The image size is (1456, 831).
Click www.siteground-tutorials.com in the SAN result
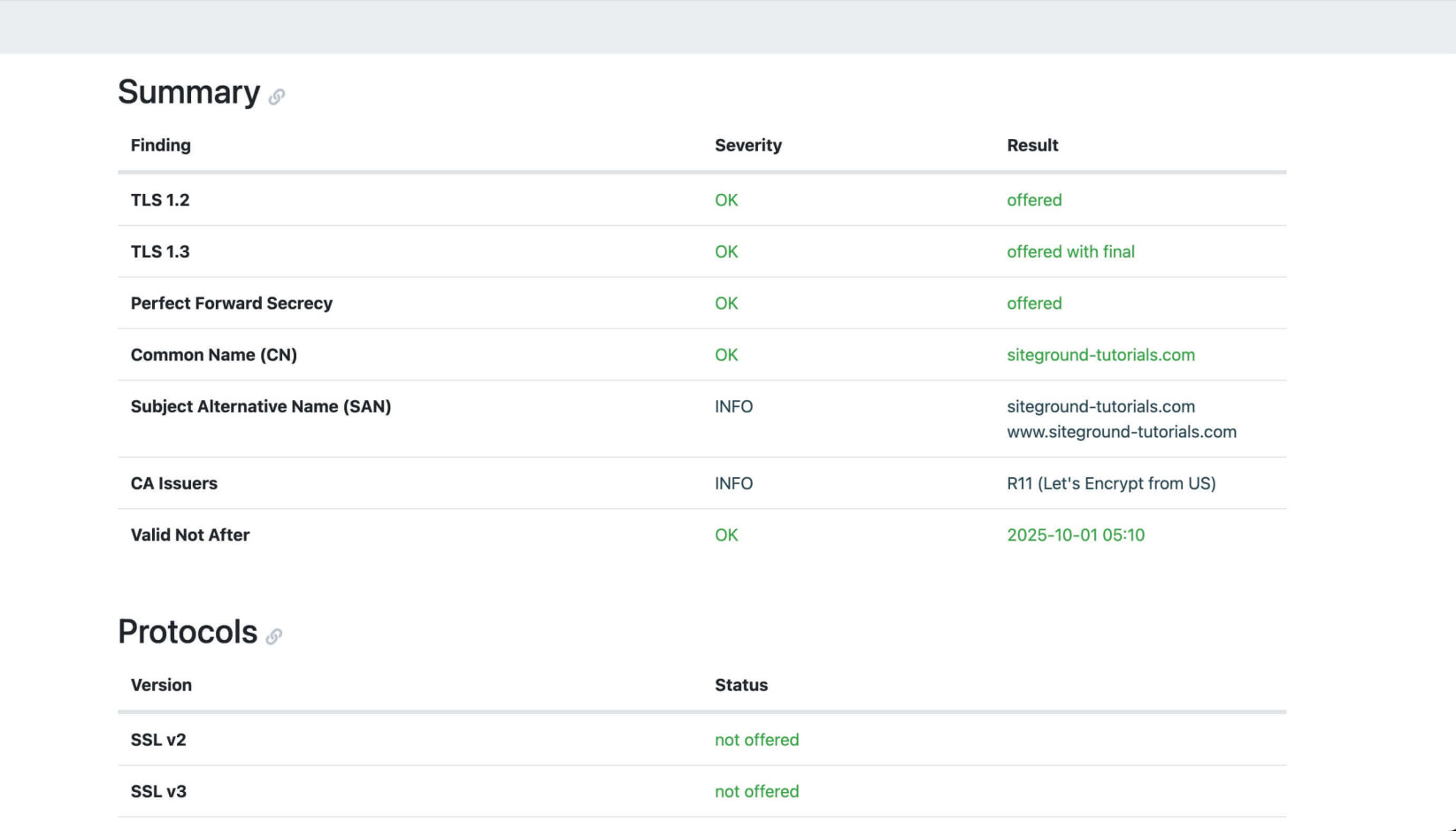pos(1122,432)
